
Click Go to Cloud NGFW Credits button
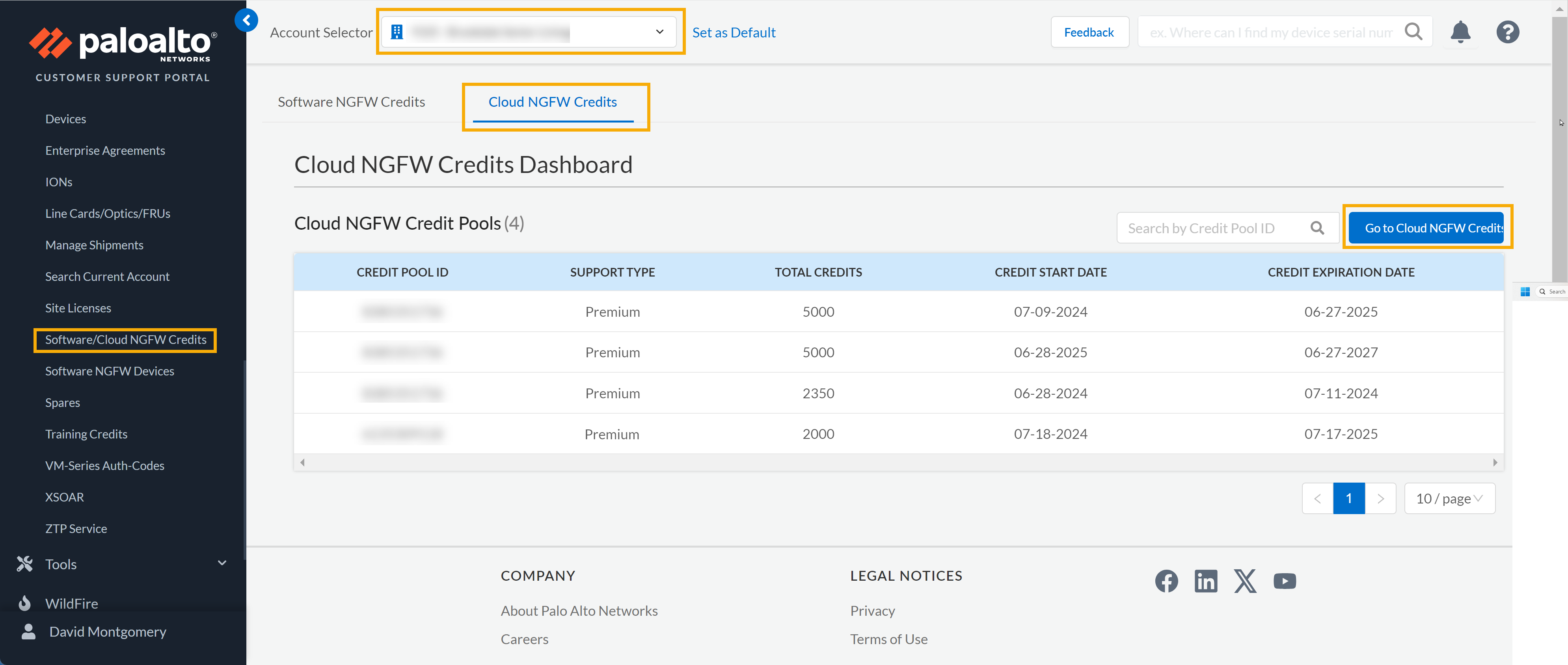tap(1427, 228)
